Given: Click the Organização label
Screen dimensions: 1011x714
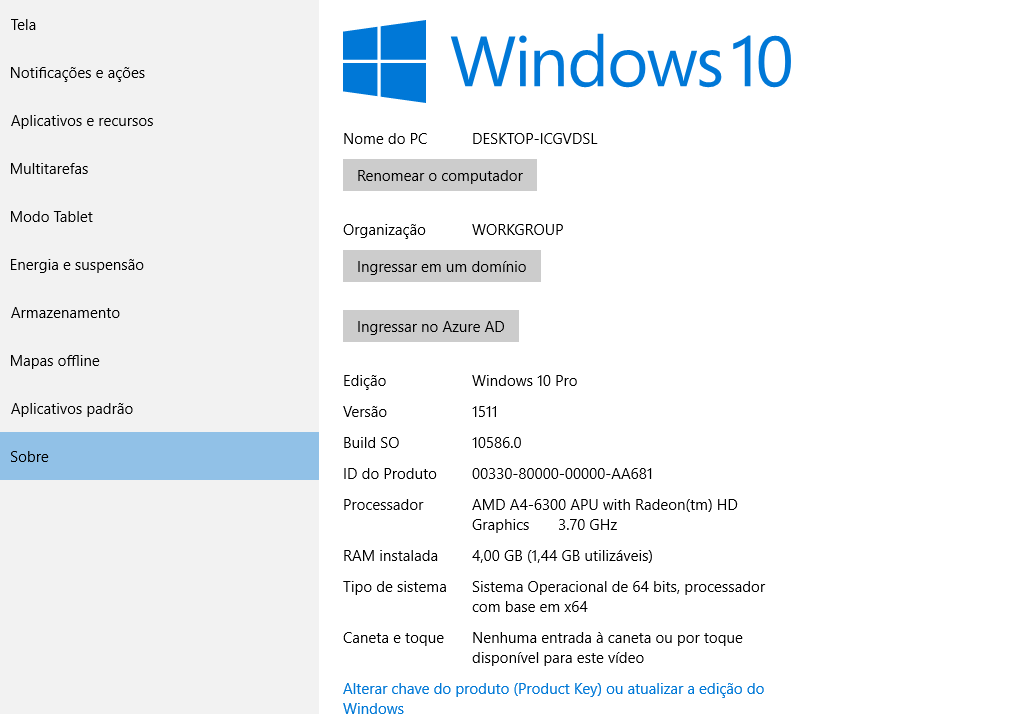Looking at the screenshot, I should 384,230.
